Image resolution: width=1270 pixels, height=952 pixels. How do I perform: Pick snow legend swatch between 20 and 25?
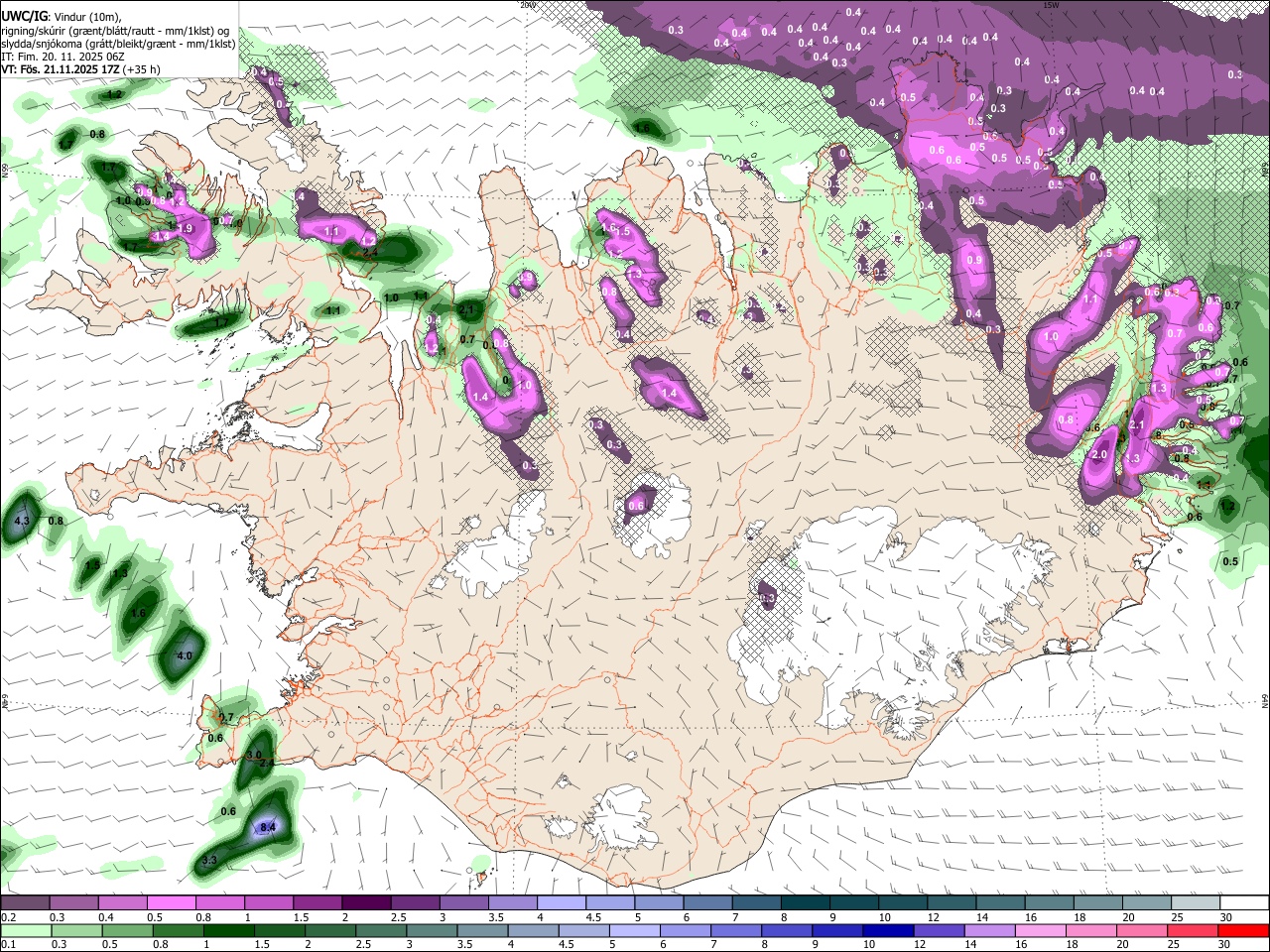(x=1148, y=903)
